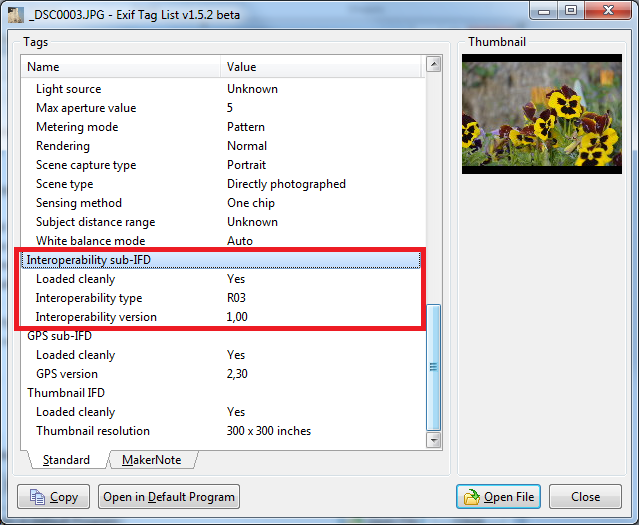
Task: Click the scrollbar down arrow
Action: [433, 440]
